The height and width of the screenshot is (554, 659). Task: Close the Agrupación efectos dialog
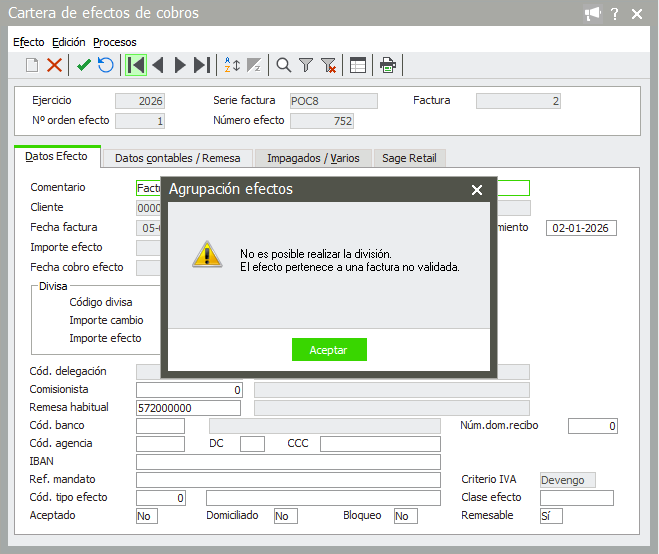click(477, 190)
